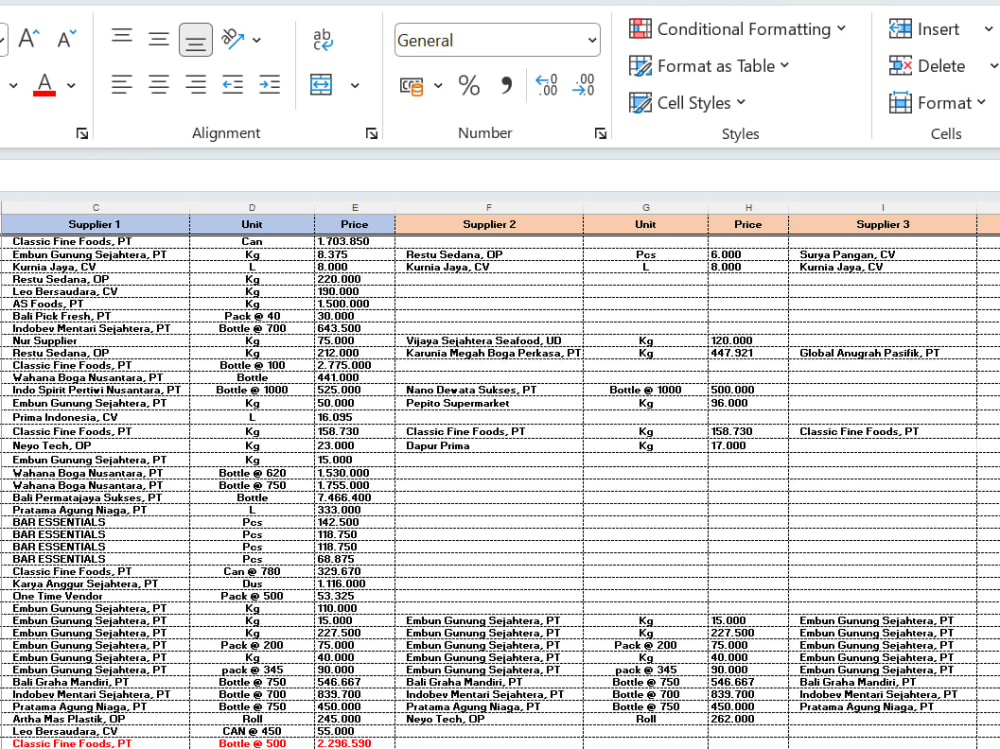Select the red price cell 2.296.590

click(x=355, y=743)
